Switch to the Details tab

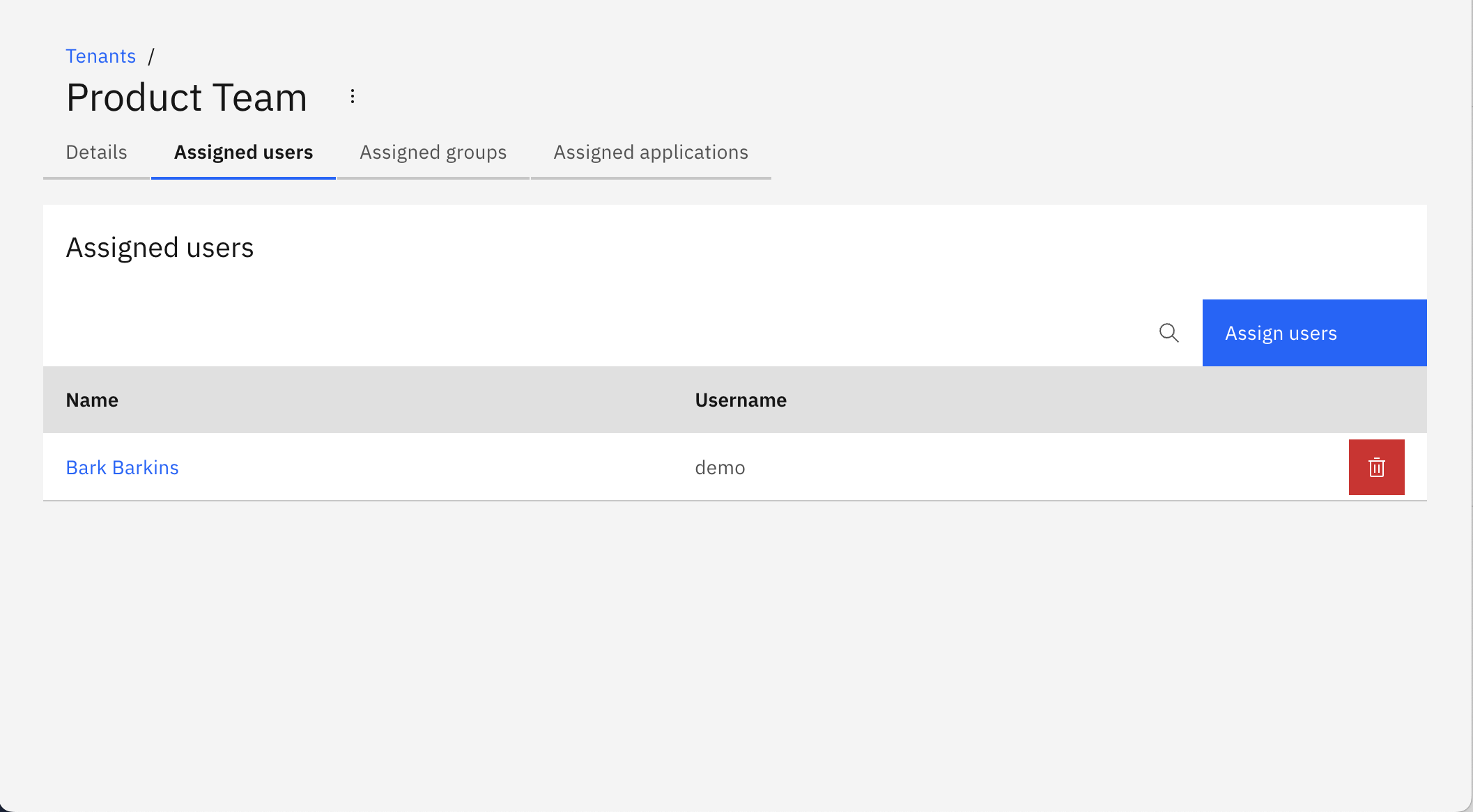(96, 152)
